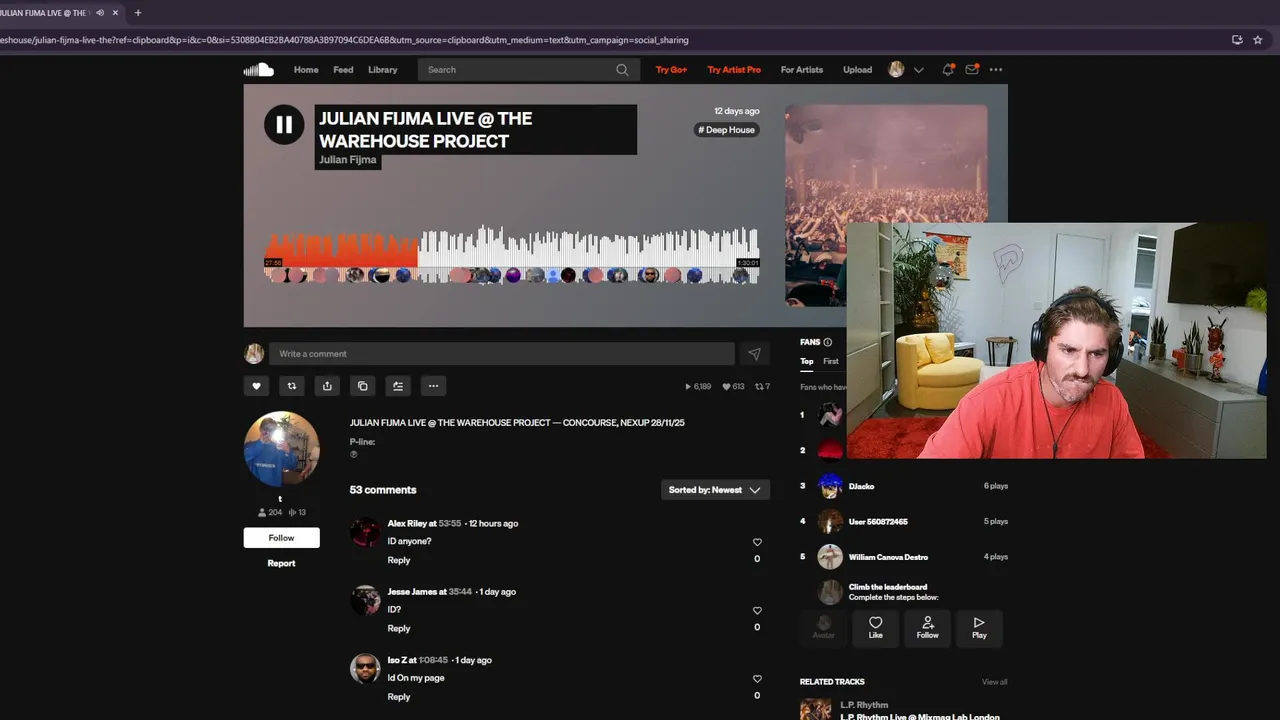Open the Upload page
Viewport: 1280px width, 720px height.
(x=857, y=70)
